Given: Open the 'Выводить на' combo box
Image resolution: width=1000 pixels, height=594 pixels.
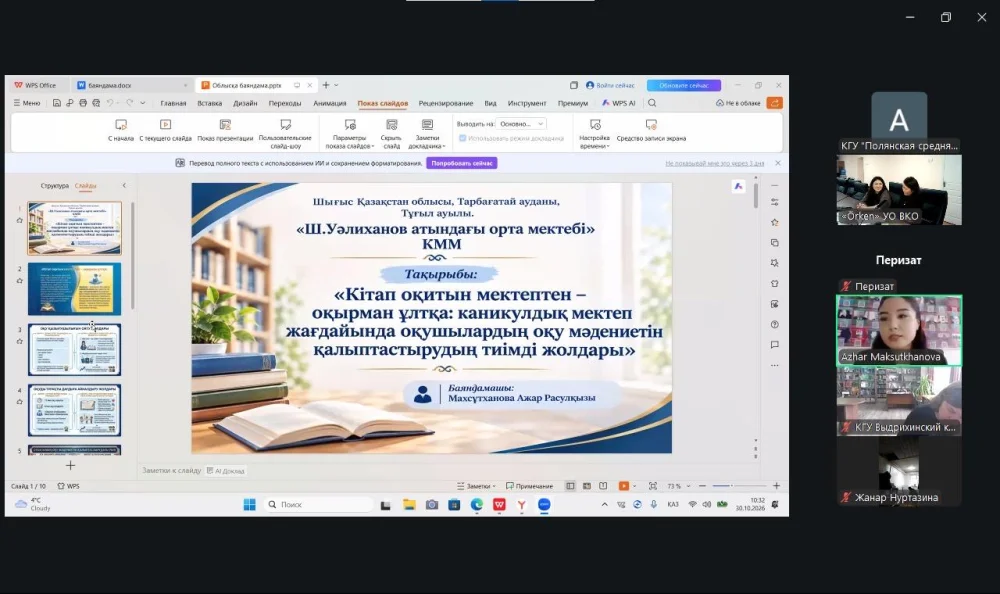Looking at the screenshot, I should coord(520,124).
